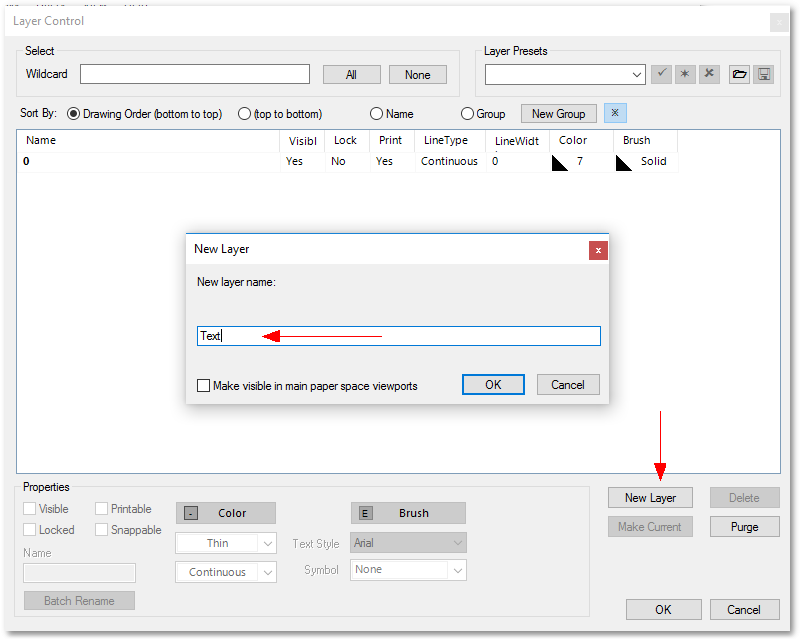This screenshot has width=801, height=642.
Task: Click the Name column header
Action: point(148,140)
